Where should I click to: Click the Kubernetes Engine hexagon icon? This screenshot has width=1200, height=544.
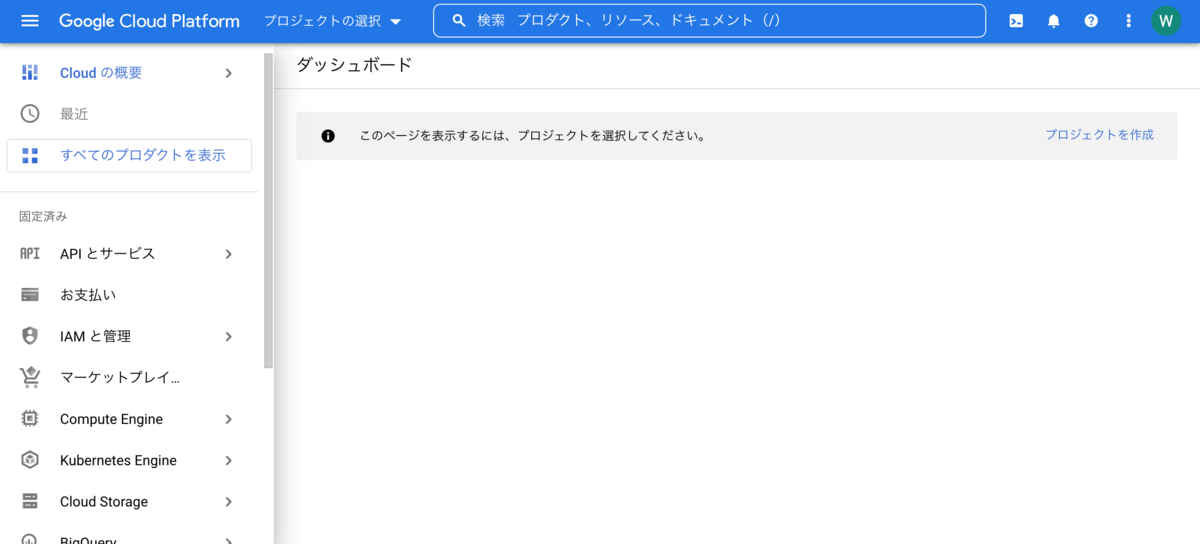(30, 460)
